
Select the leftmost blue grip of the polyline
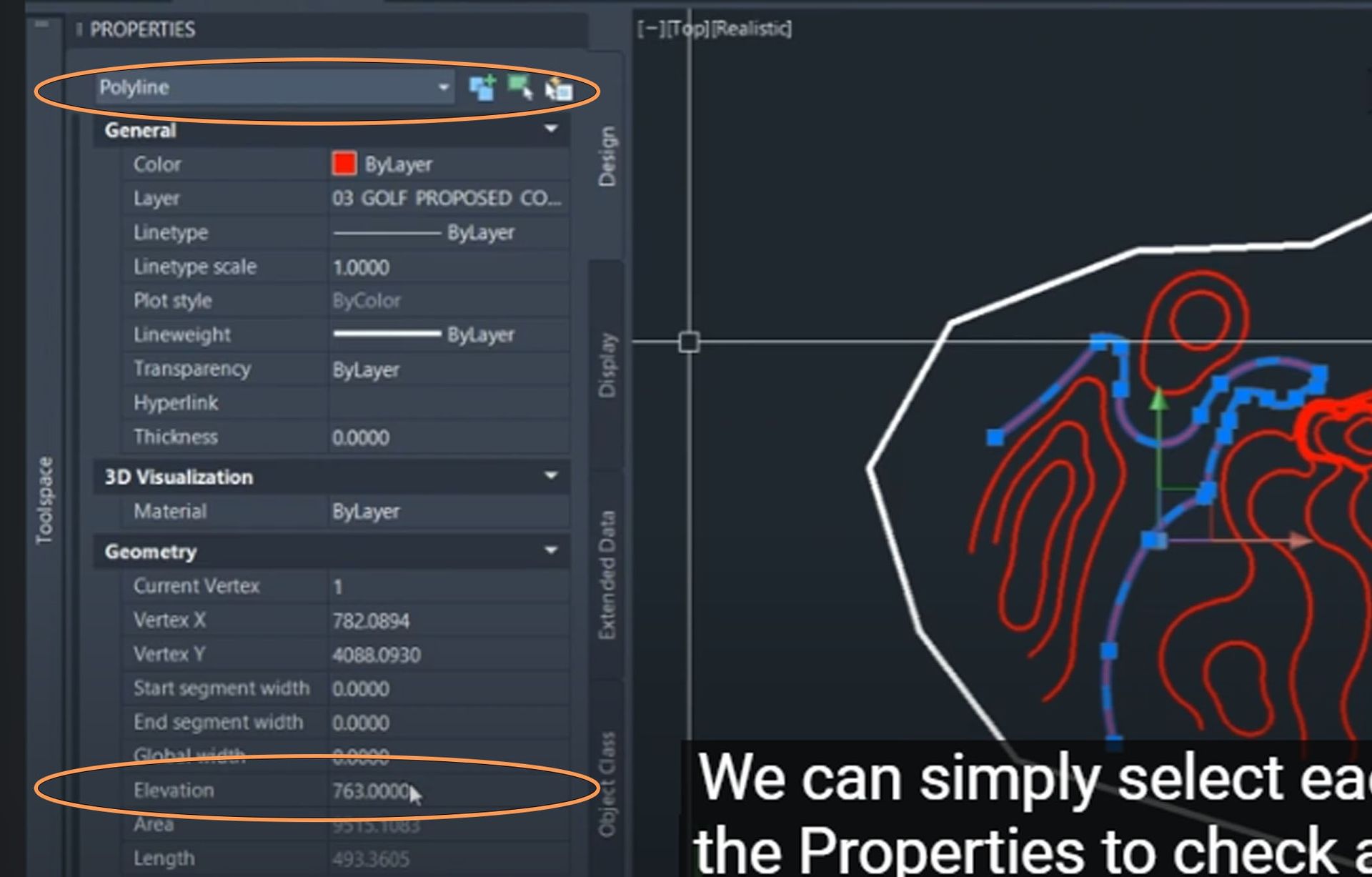coord(995,437)
